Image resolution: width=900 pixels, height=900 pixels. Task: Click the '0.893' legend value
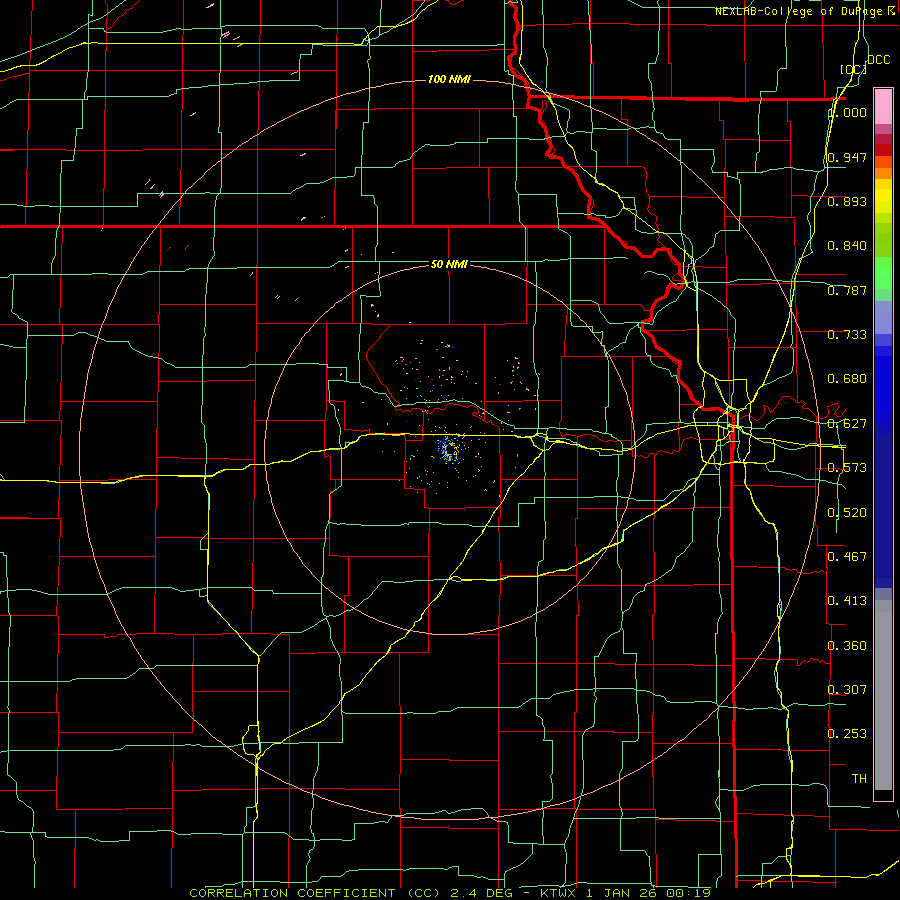847,201
